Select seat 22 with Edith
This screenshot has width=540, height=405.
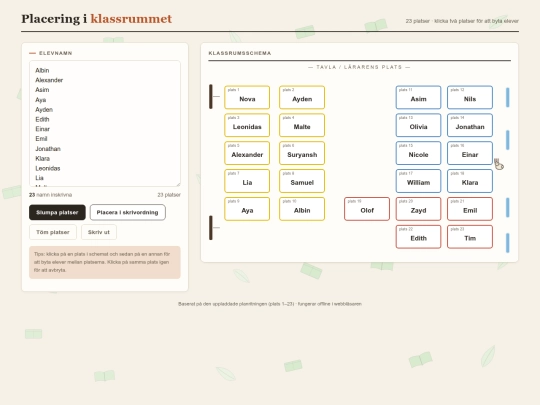click(x=418, y=237)
